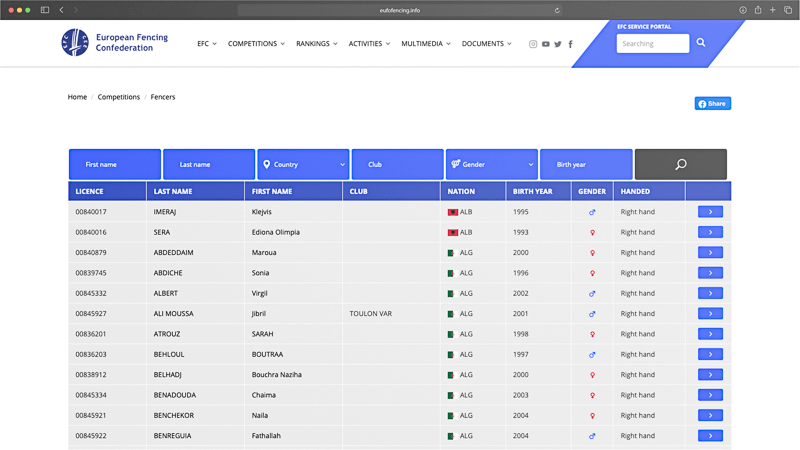800x450 pixels.
Task: Click the European Fencing Confederation logo
Action: click(75, 43)
